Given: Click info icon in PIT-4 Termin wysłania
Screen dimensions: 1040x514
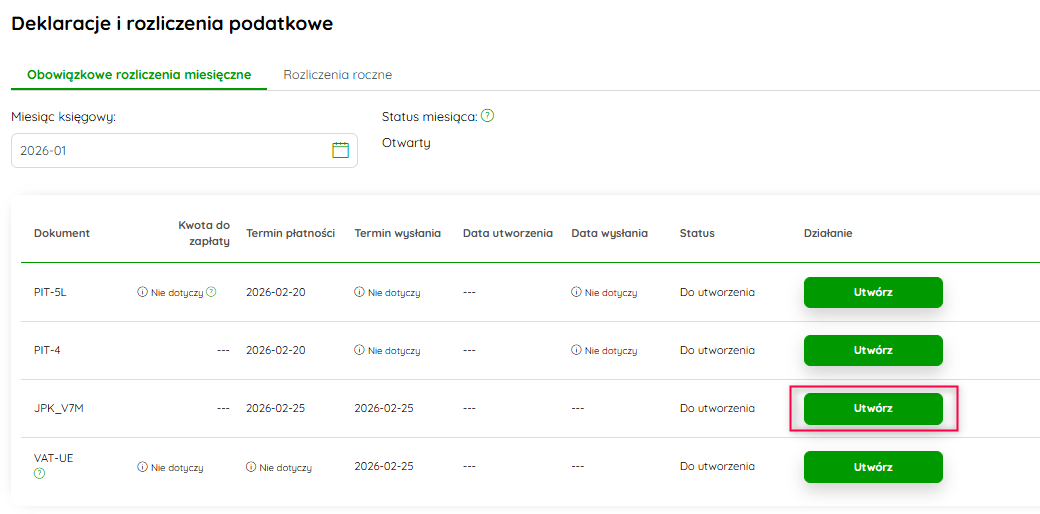Looking at the screenshot, I should pyautogui.click(x=359, y=350).
